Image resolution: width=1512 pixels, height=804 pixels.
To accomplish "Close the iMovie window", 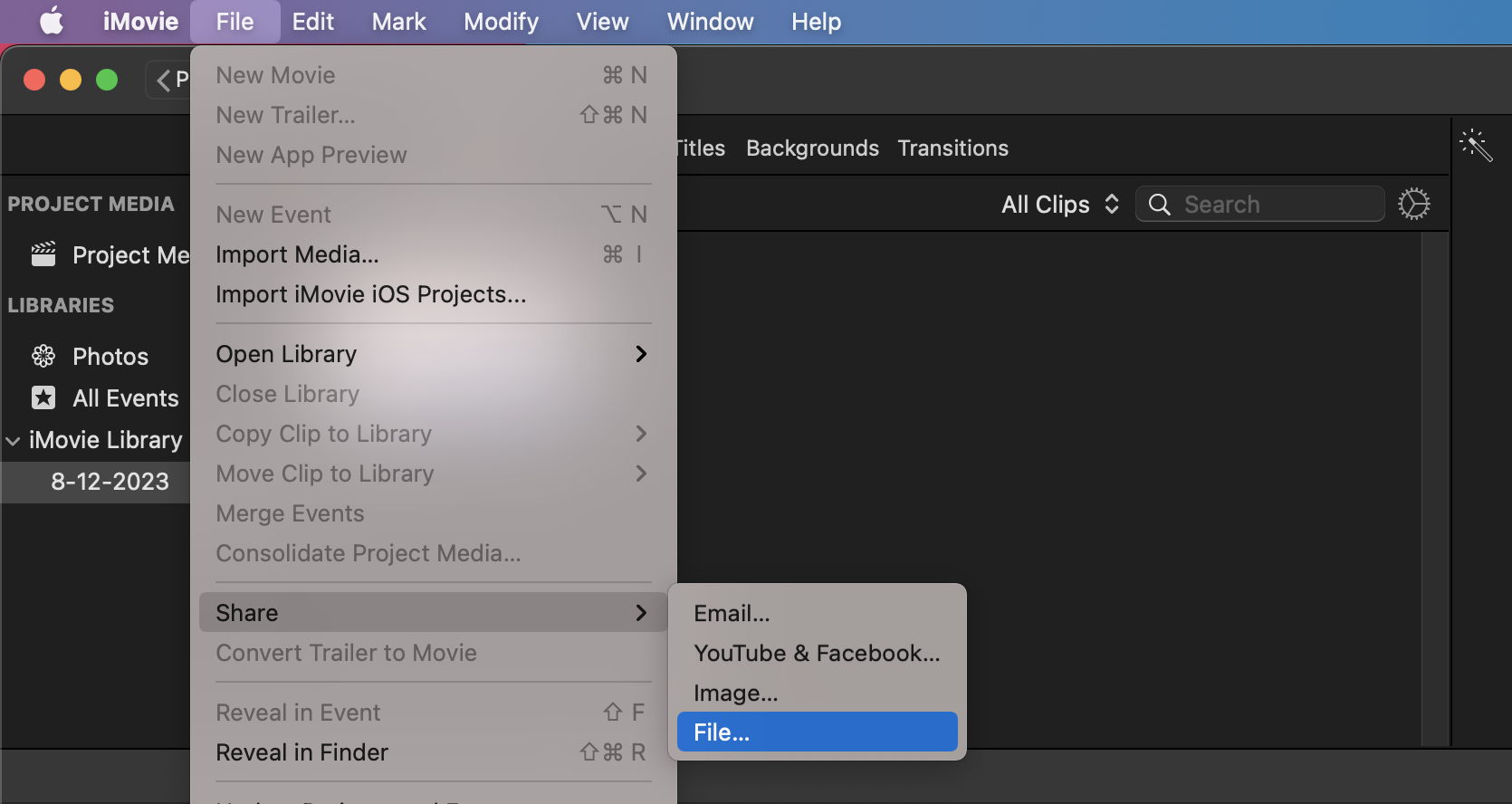I will (34, 80).
